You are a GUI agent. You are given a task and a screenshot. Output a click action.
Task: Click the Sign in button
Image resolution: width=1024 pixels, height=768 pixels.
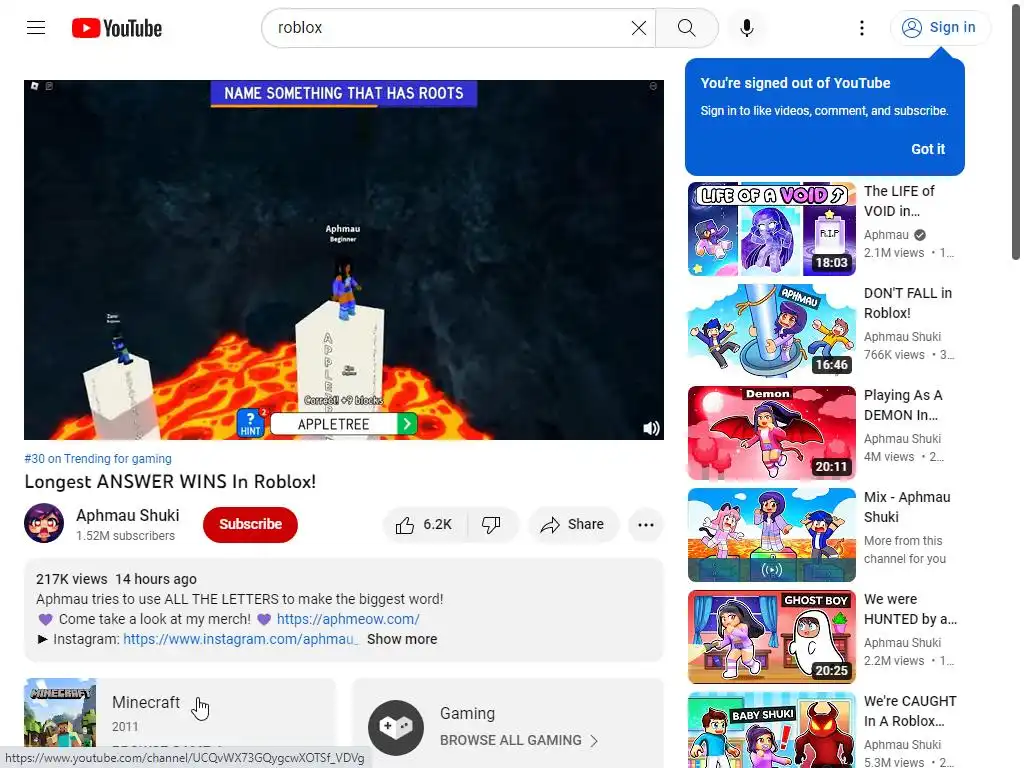coord(940,27)
